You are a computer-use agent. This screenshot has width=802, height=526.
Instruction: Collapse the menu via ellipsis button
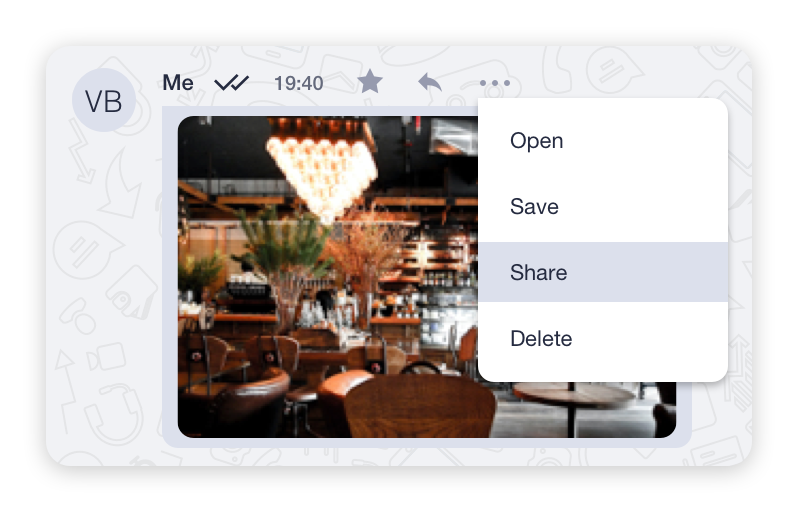click(495, 83)
